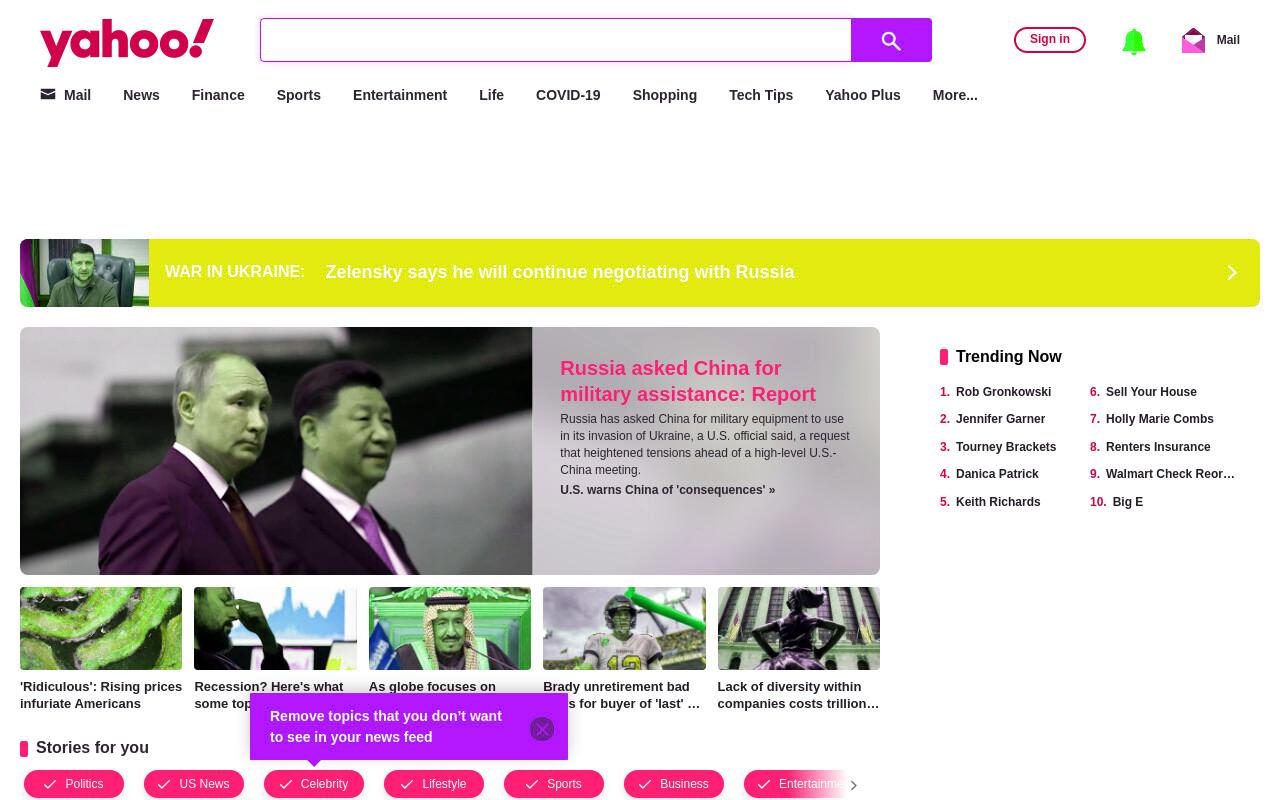Open trending topic Rob Gronkowski
The width and height of the screenshot is (1280, 800).
pos(1003,392)
